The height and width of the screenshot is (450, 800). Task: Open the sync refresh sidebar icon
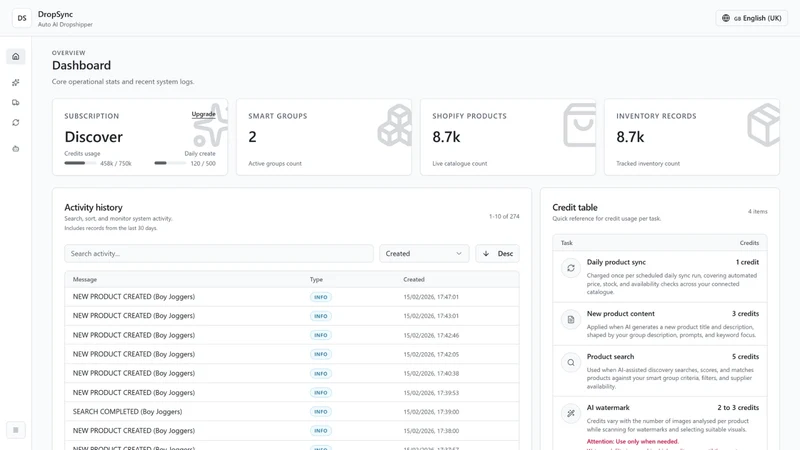(16, 123)
